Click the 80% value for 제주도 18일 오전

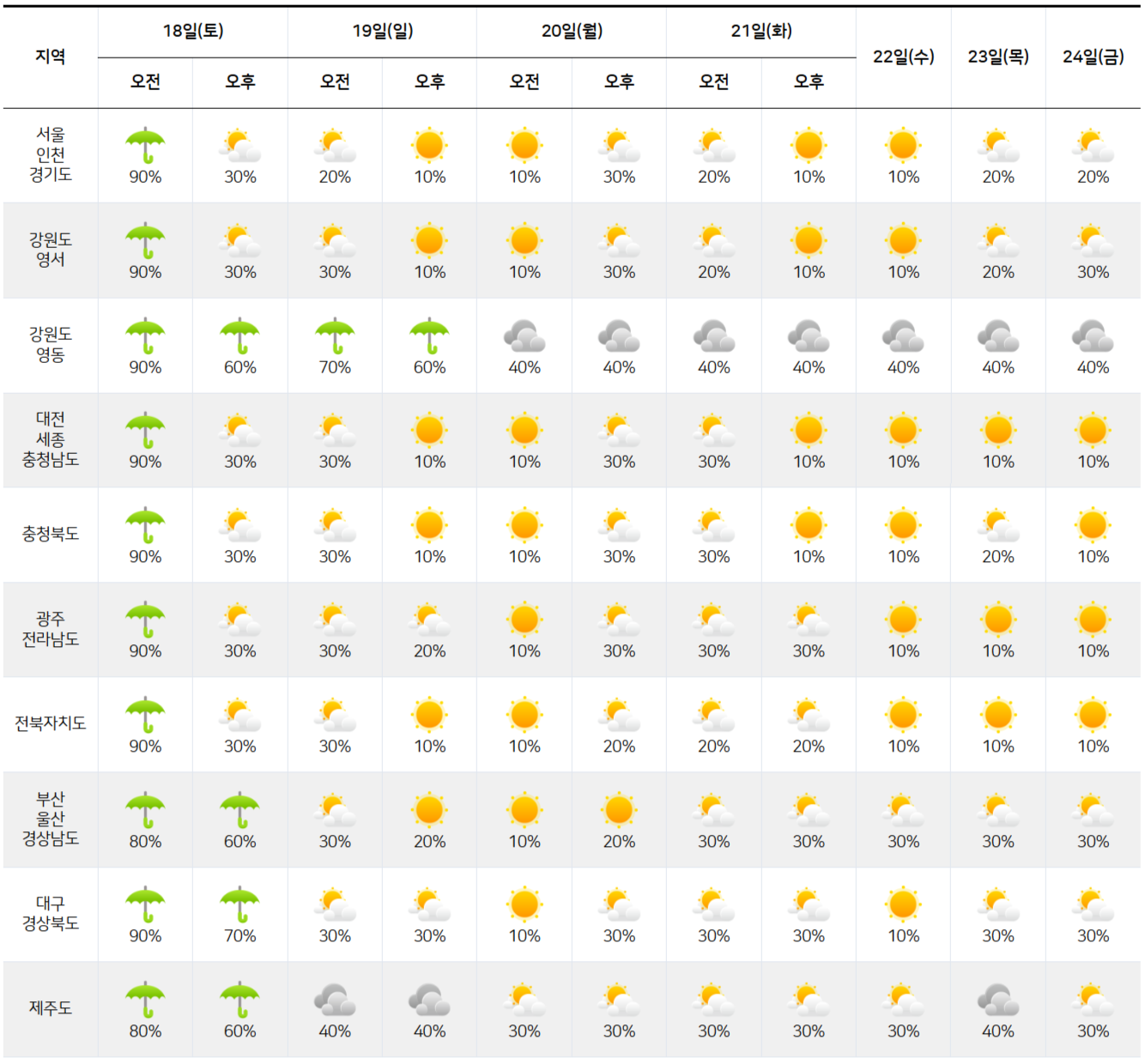(145, 1031)
